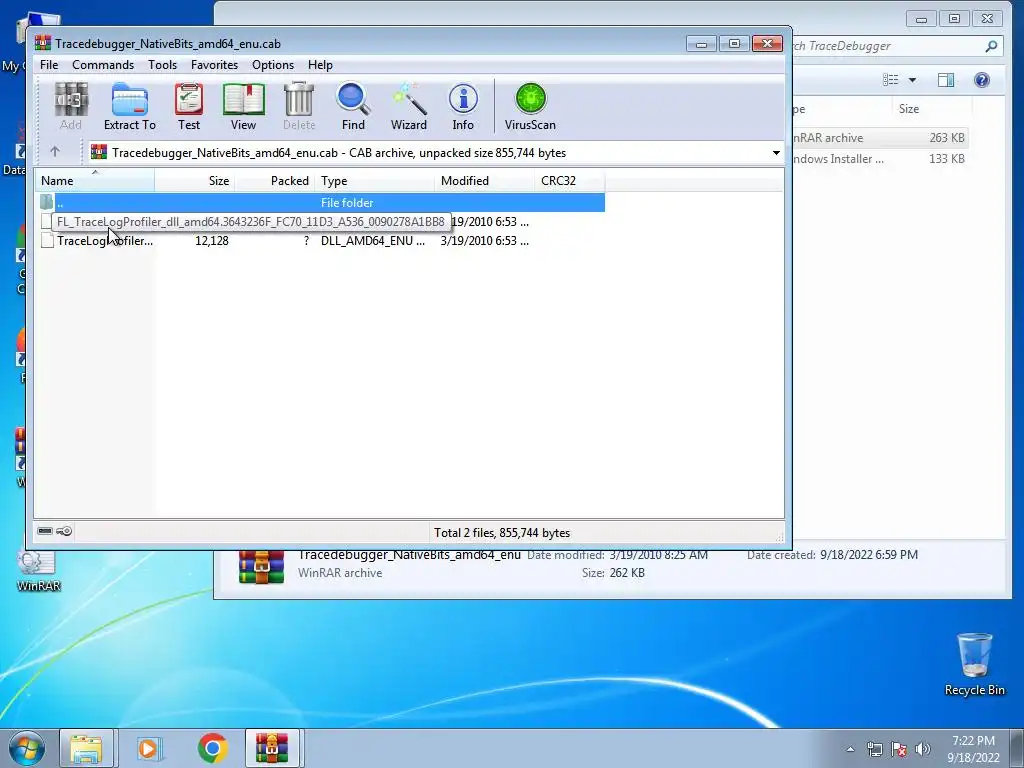Image resolution: width=1024 pixels, height=768 pixels.
Task: Open the Start menu orb
Action: pos(27,748)
